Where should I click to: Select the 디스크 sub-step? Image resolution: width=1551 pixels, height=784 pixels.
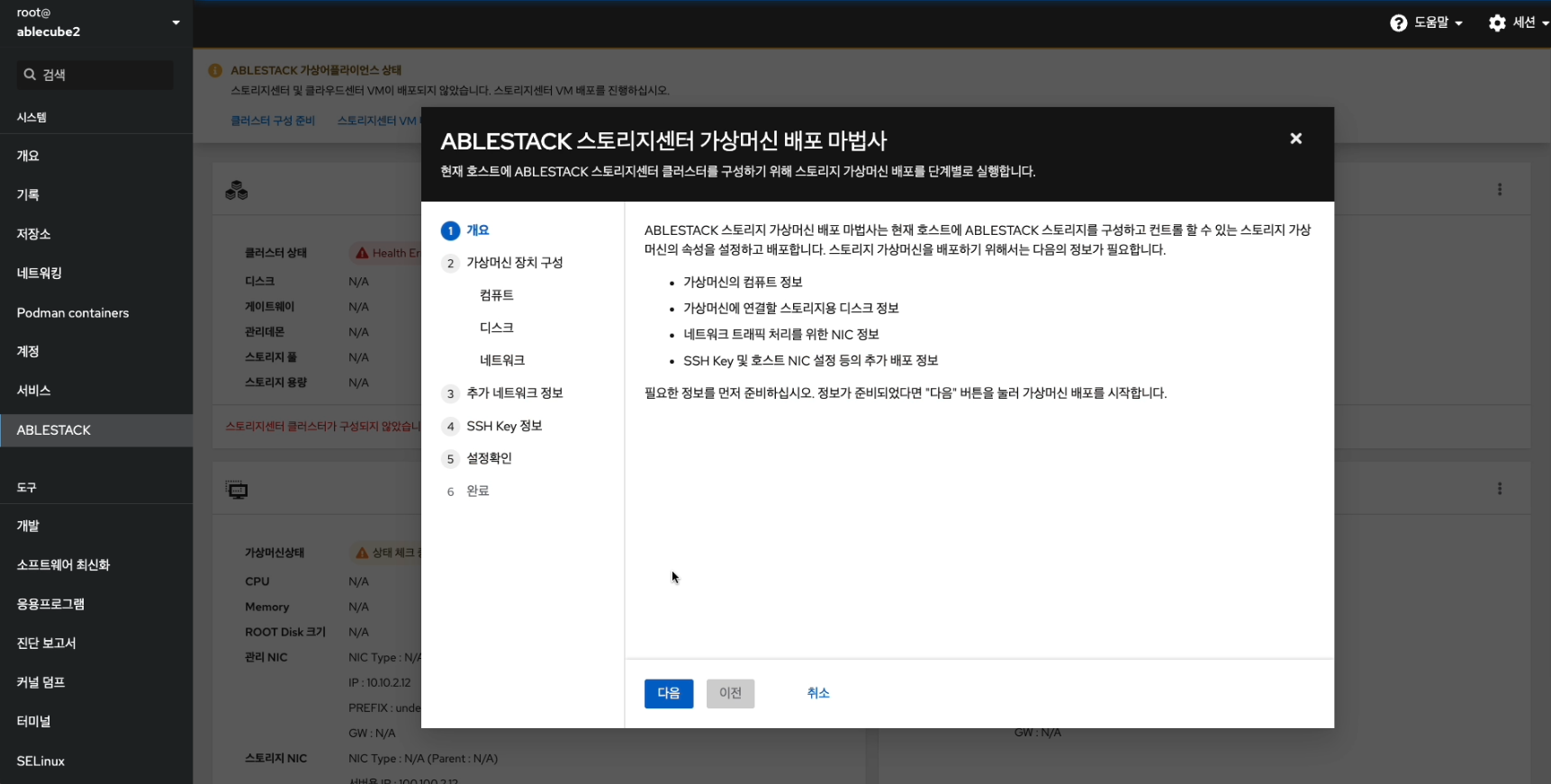click(x=497, y=328)
